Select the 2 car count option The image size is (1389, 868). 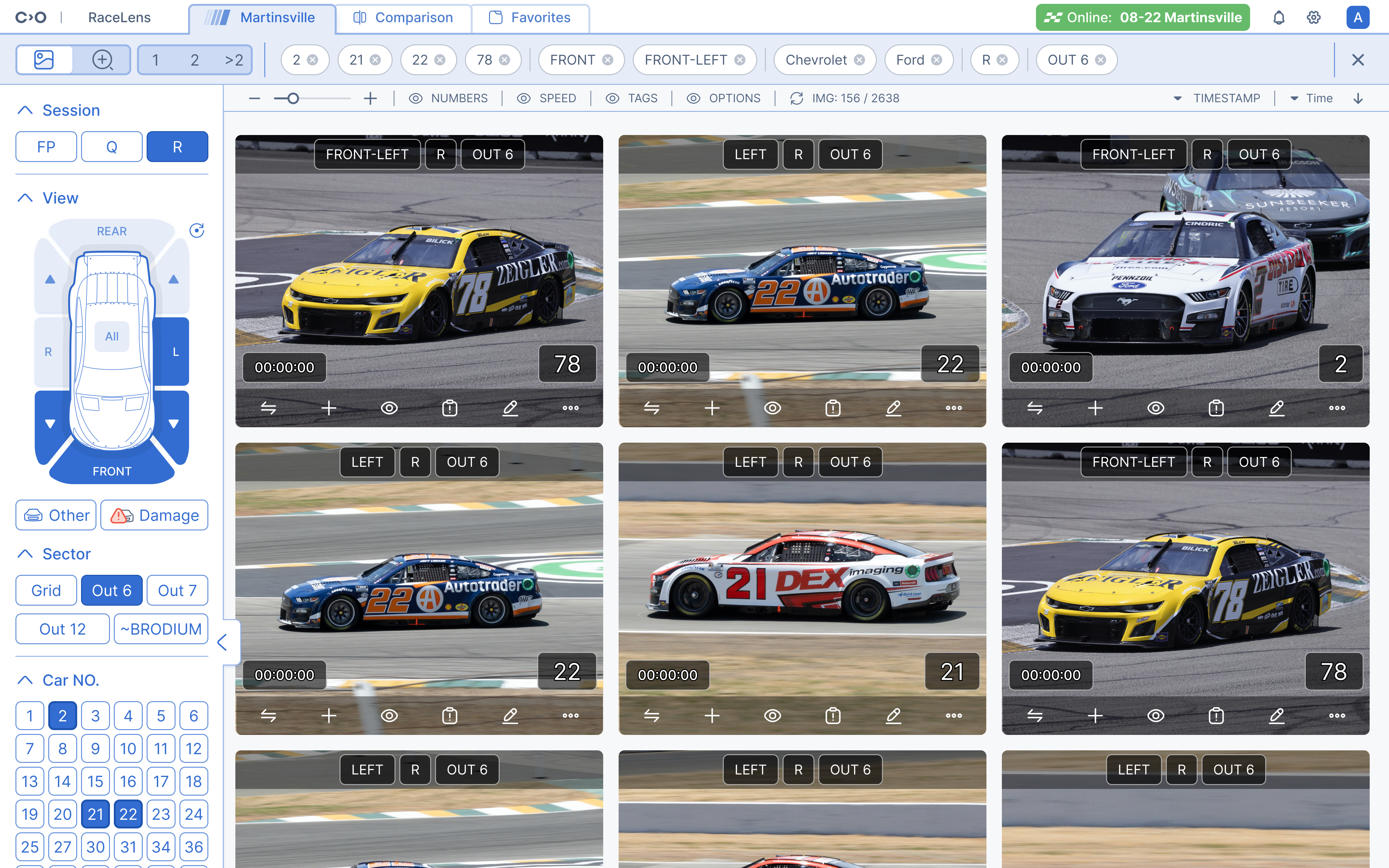click(195, 60)
